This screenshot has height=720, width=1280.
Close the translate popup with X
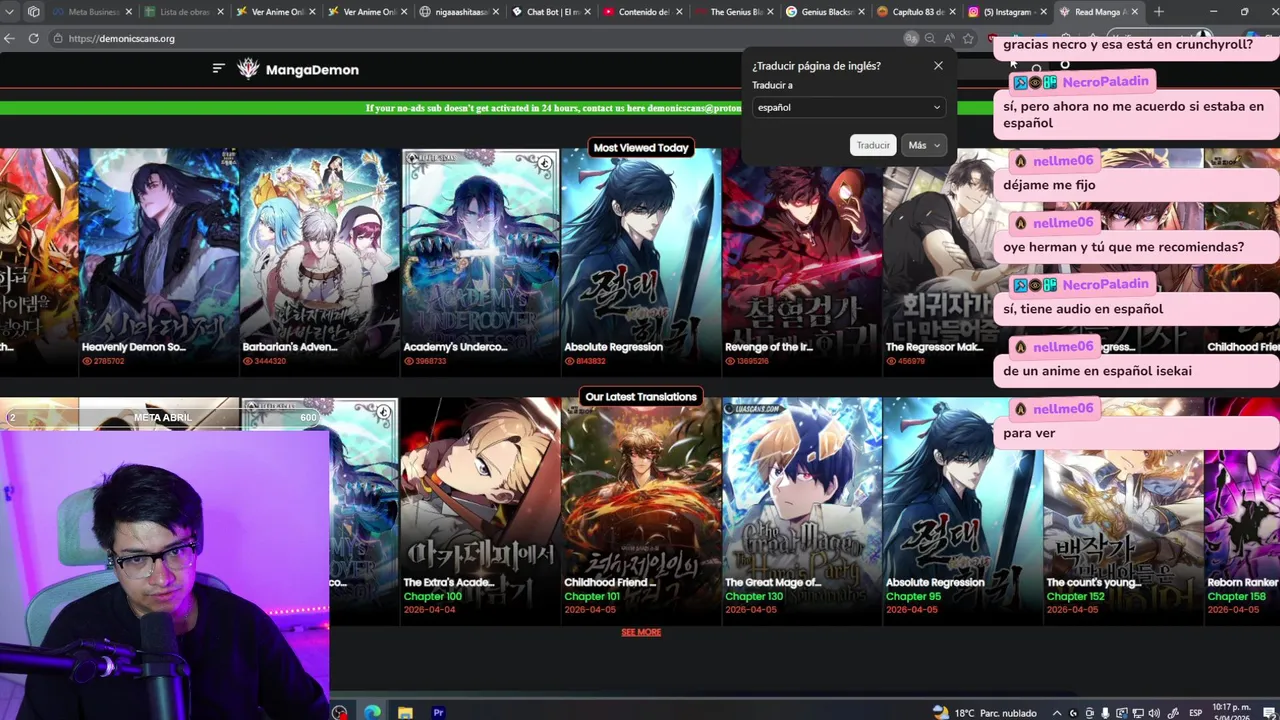pos(938,65)
